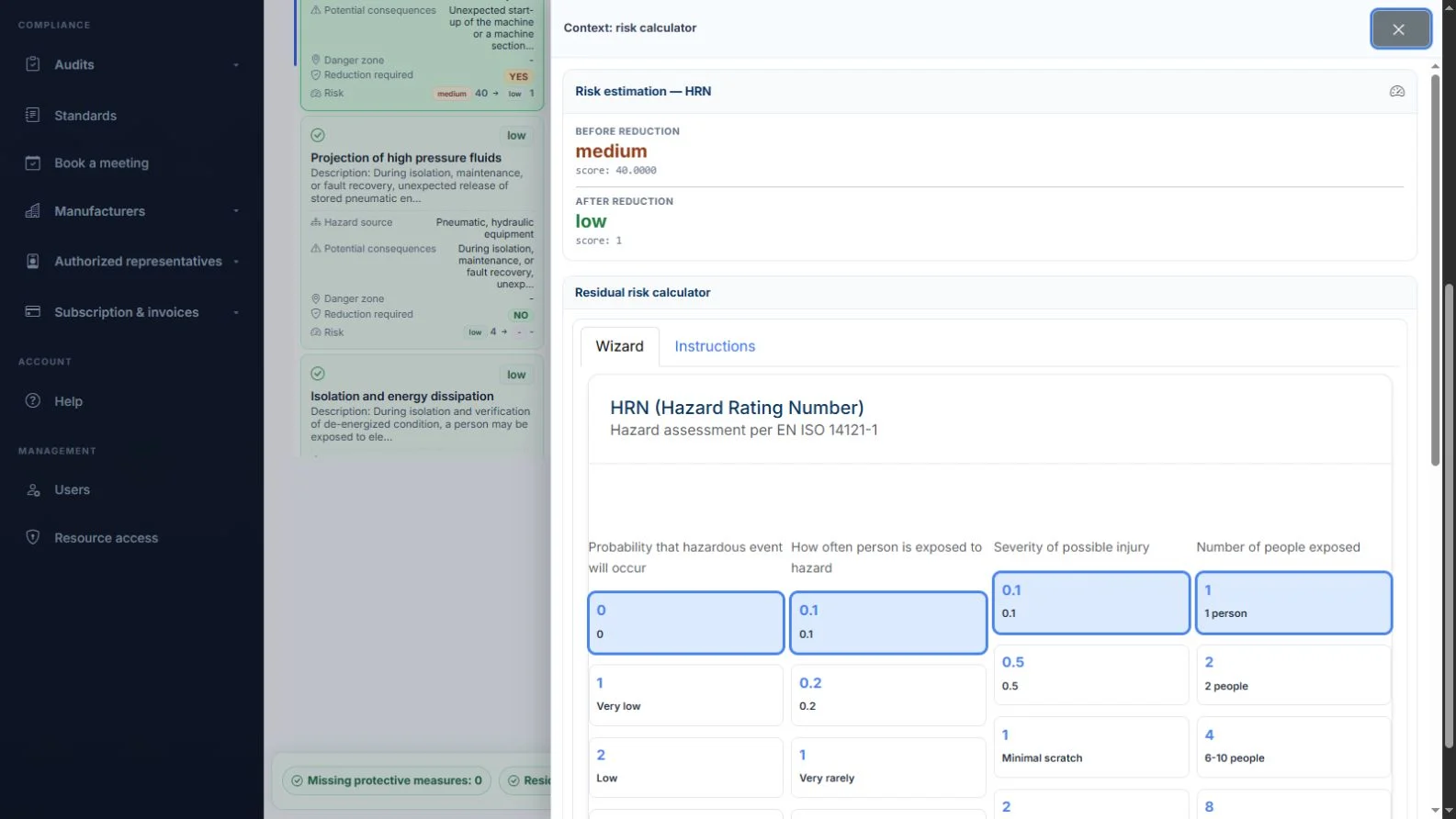
Task: Click the Danger zone pin icon in Projection card
Action: coord(316,299)
